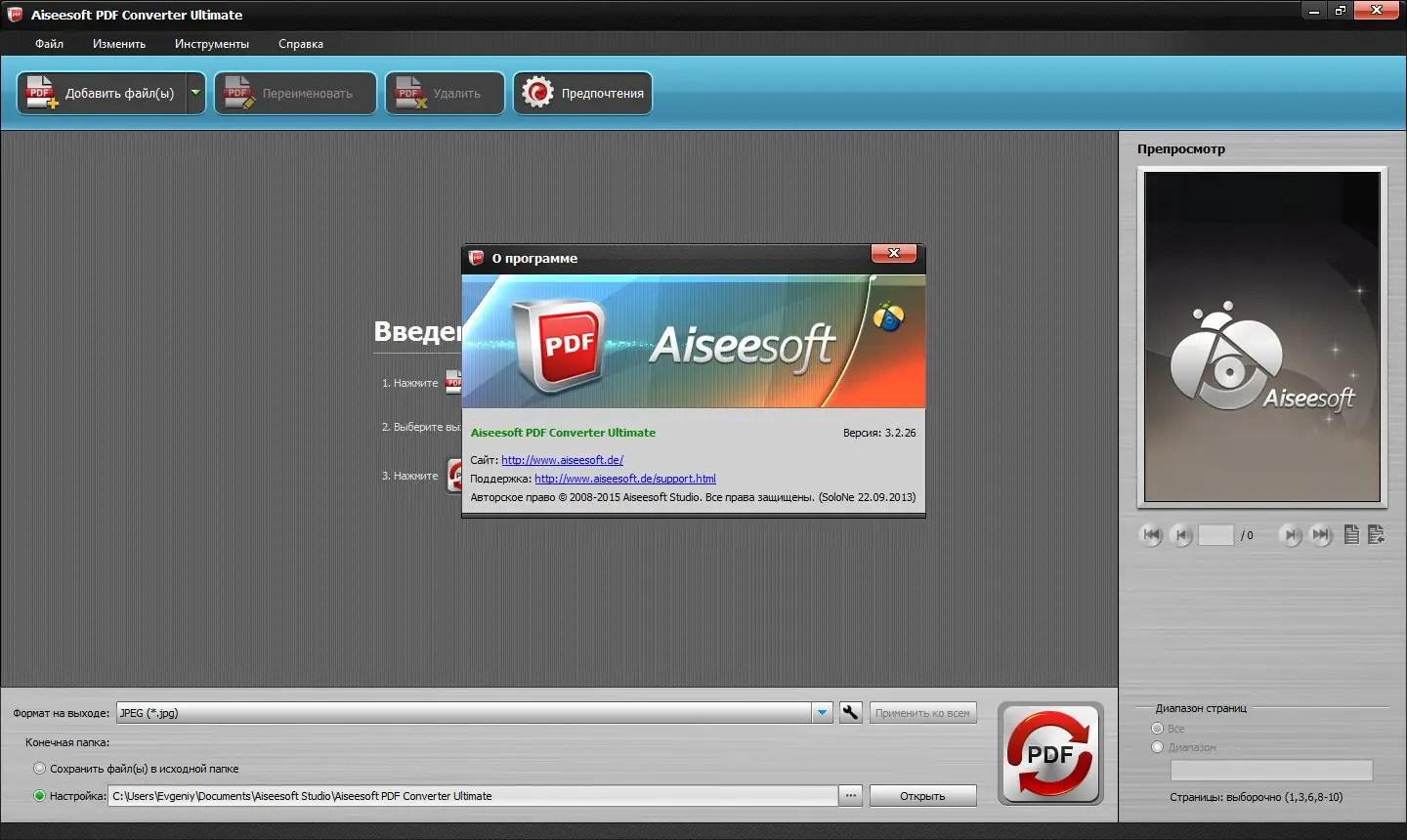Image resolution: width=1407 pixels, height=840 pixels.
Task: Open the Справка menu
Action: point(301,44)
